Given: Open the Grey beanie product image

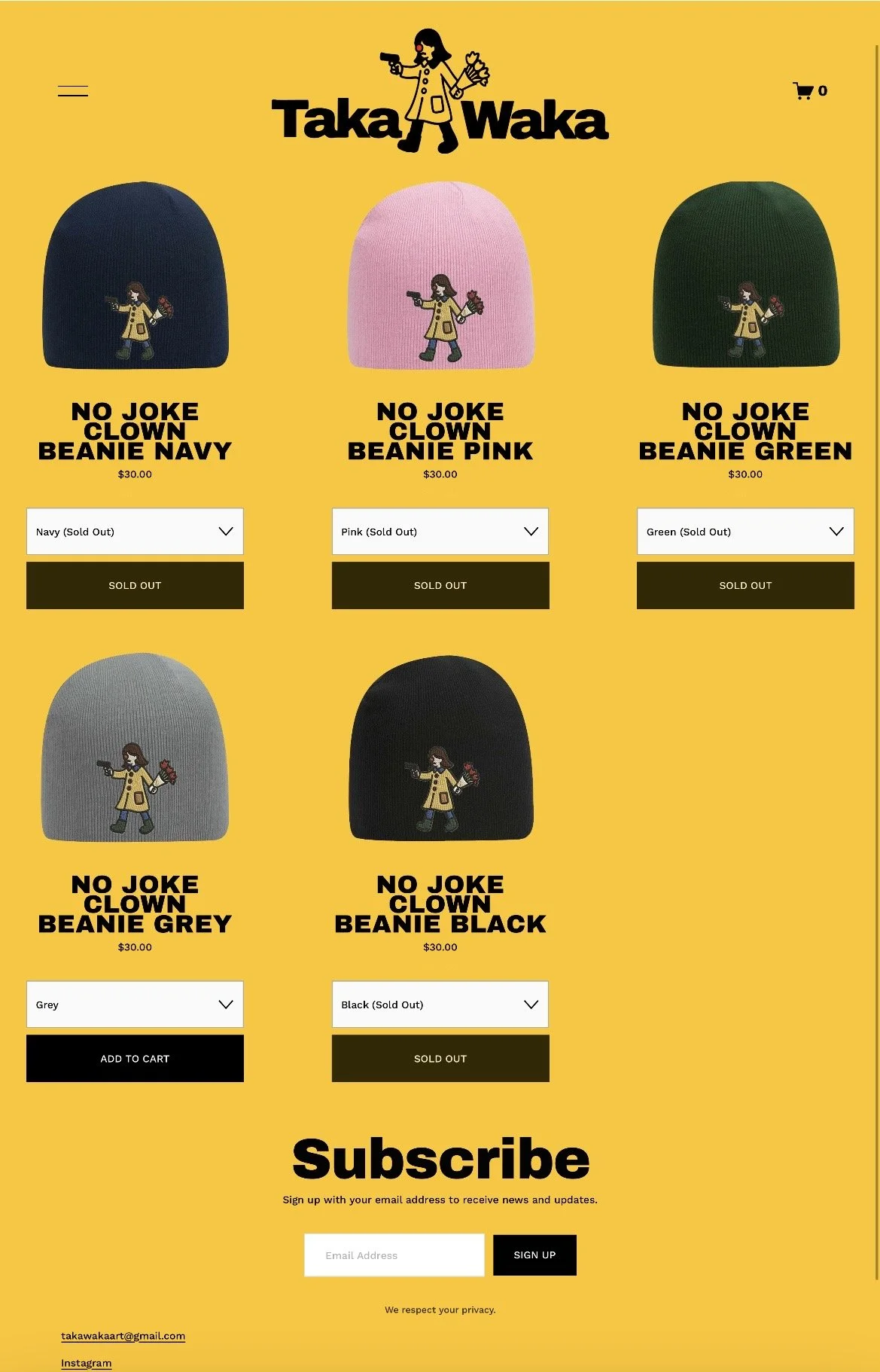Looking at the screenshot, I should (136, 748).
